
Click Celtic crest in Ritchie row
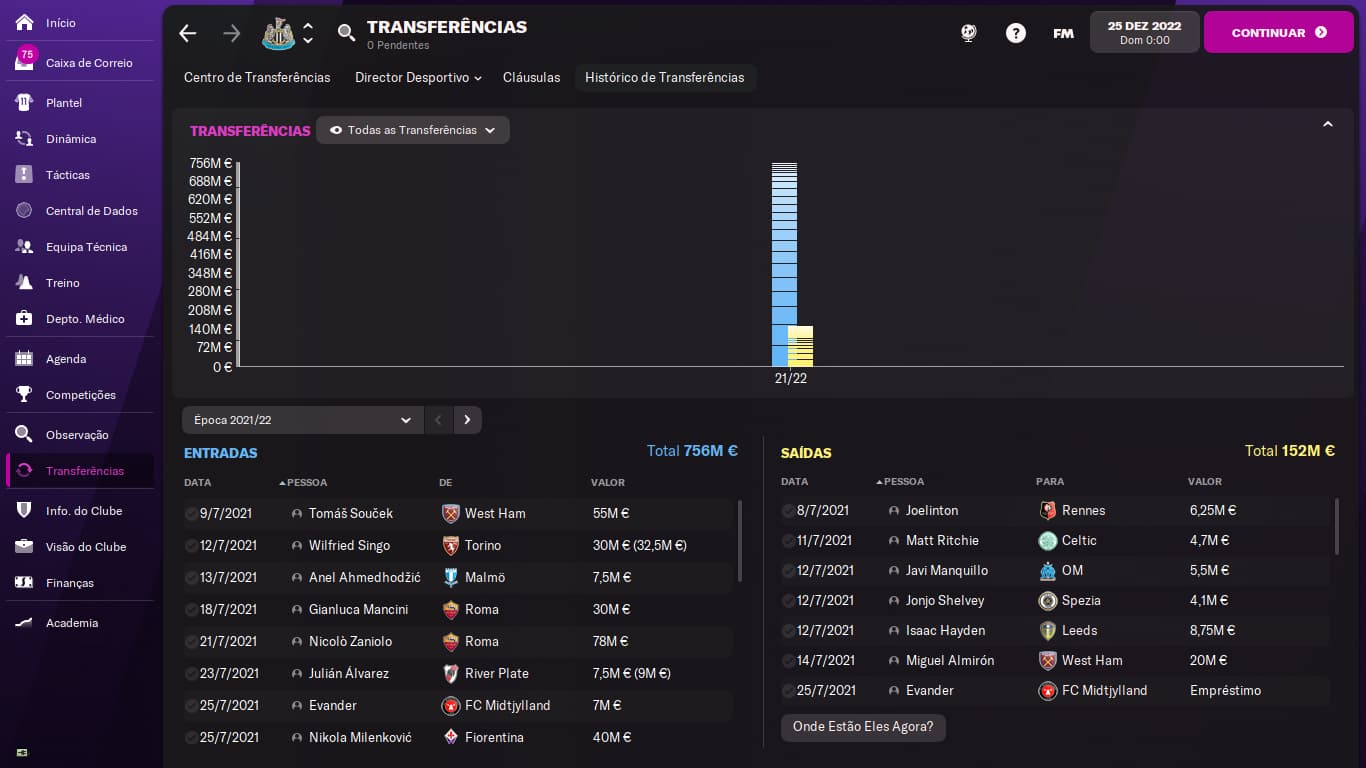point(1048,540)
